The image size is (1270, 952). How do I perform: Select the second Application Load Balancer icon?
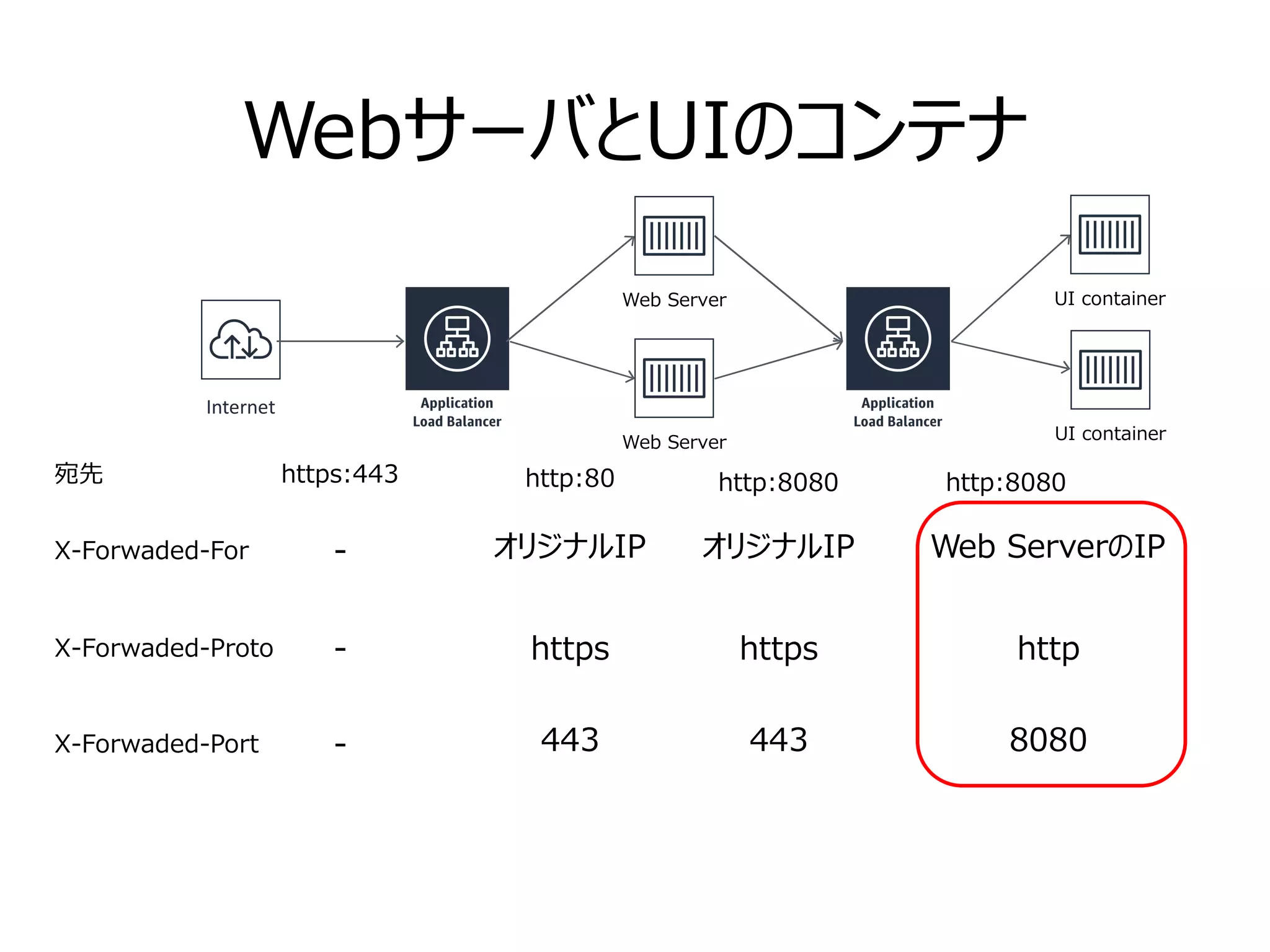pyautogui.click(x=897, y=338)
